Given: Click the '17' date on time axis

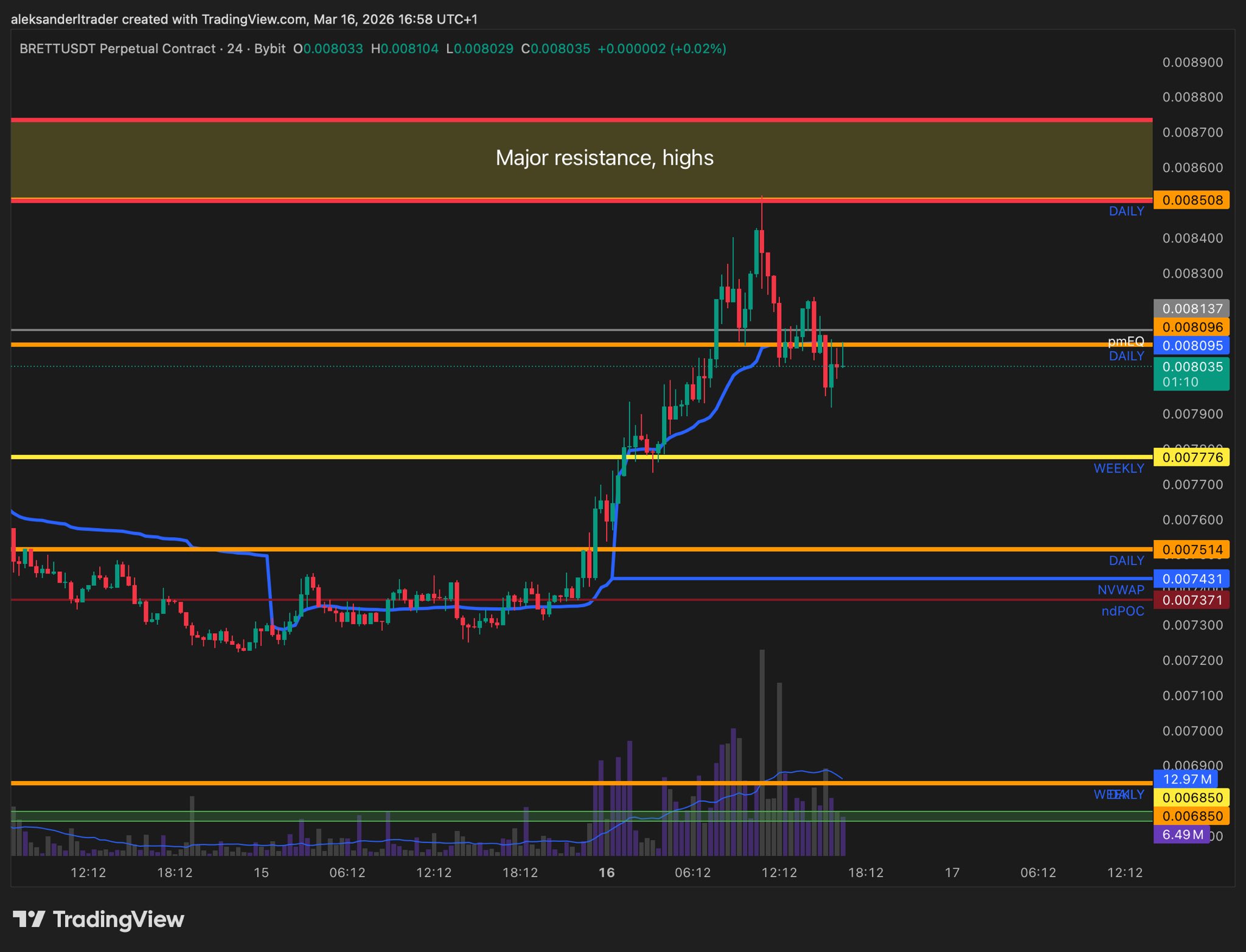Looking at the screenshot, I should pyautogui.click(x=952, y=873).
